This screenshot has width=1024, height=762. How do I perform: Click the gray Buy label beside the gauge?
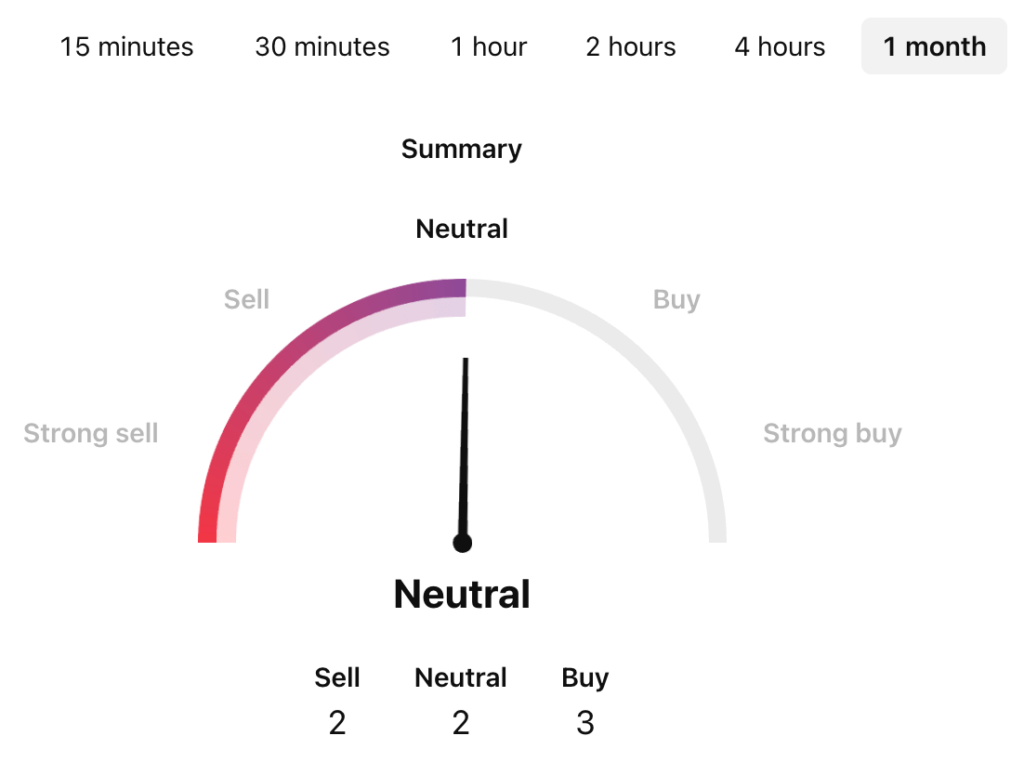[676, 299]
